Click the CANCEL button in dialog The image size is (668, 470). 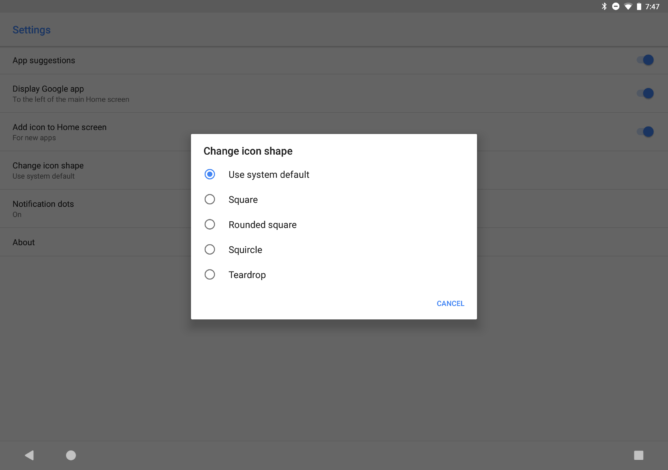[450, 303]
